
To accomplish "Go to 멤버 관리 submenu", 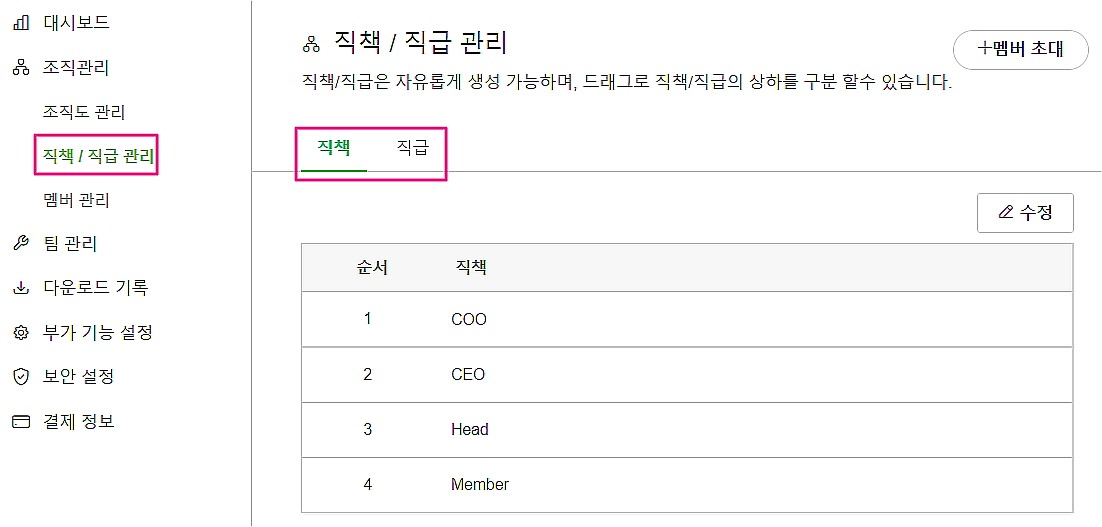I will click(x=77, y=200).
